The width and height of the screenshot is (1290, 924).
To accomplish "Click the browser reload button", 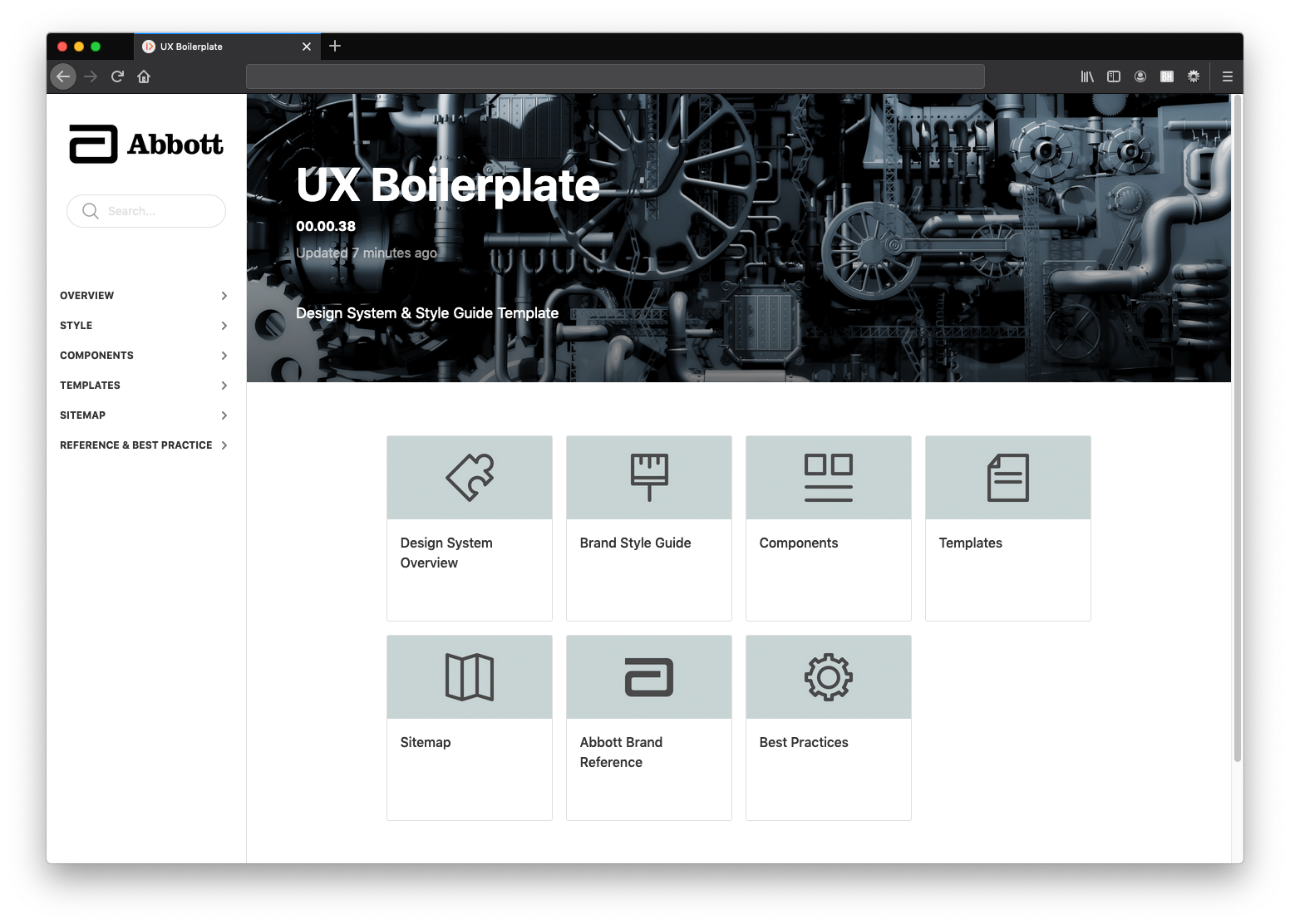I will tap(117, 76).
